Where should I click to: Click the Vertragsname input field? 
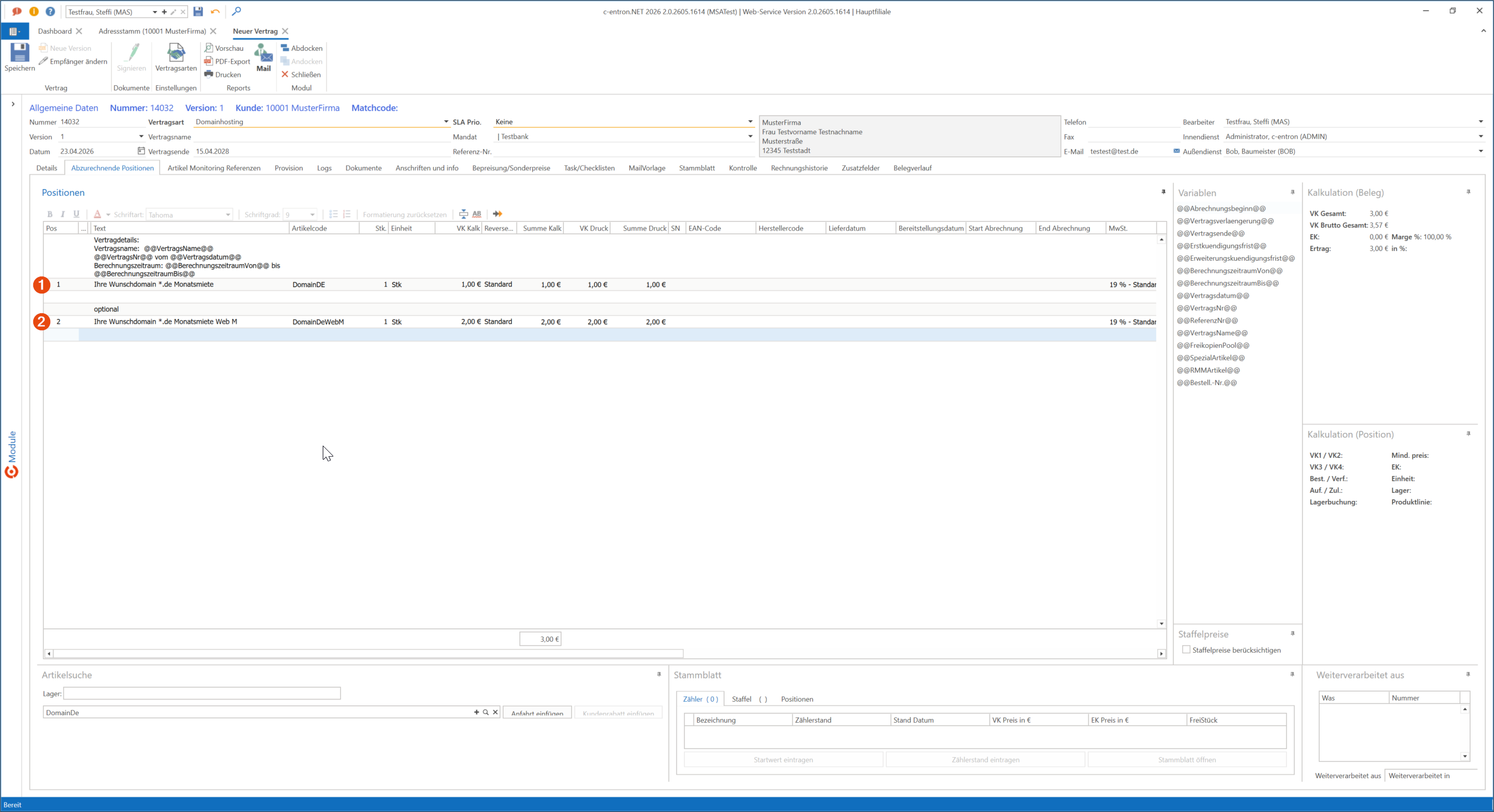point(322,136)
